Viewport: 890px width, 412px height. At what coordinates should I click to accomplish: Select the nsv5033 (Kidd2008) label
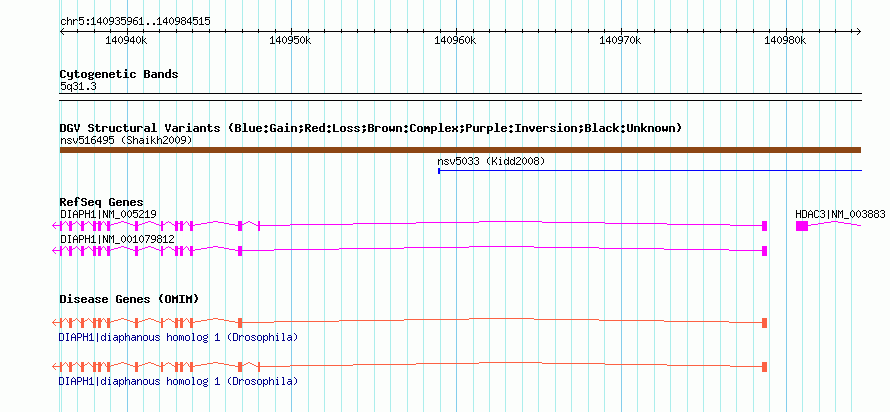[x=491, y=162]
